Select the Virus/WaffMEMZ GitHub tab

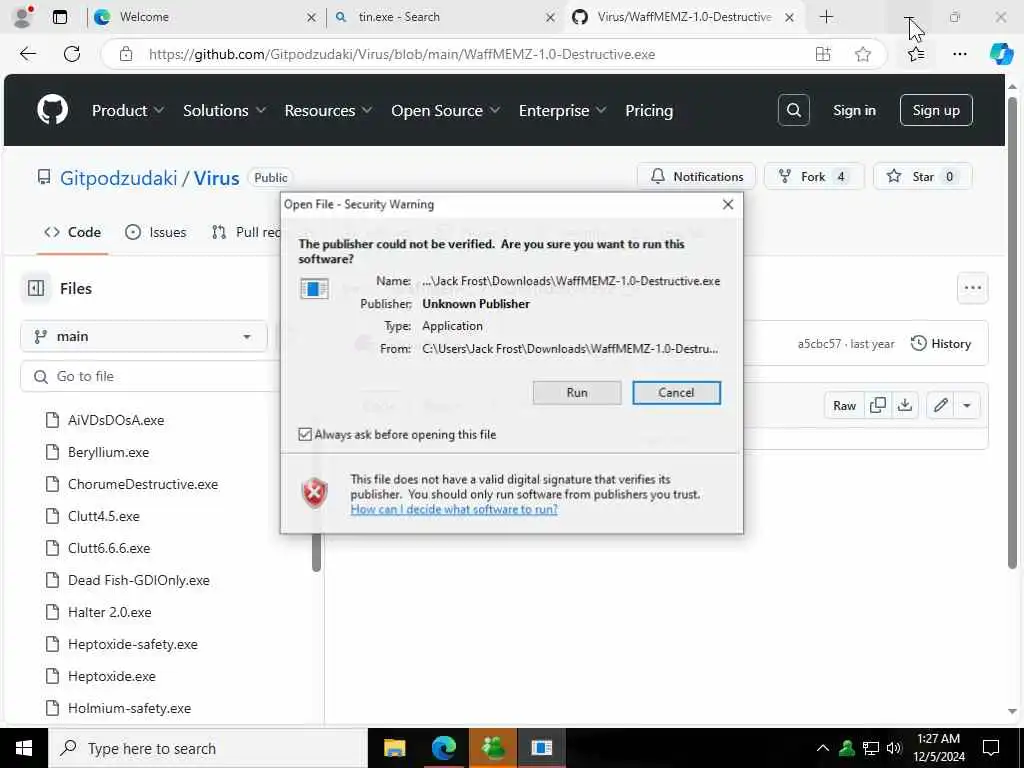(684, 17)
